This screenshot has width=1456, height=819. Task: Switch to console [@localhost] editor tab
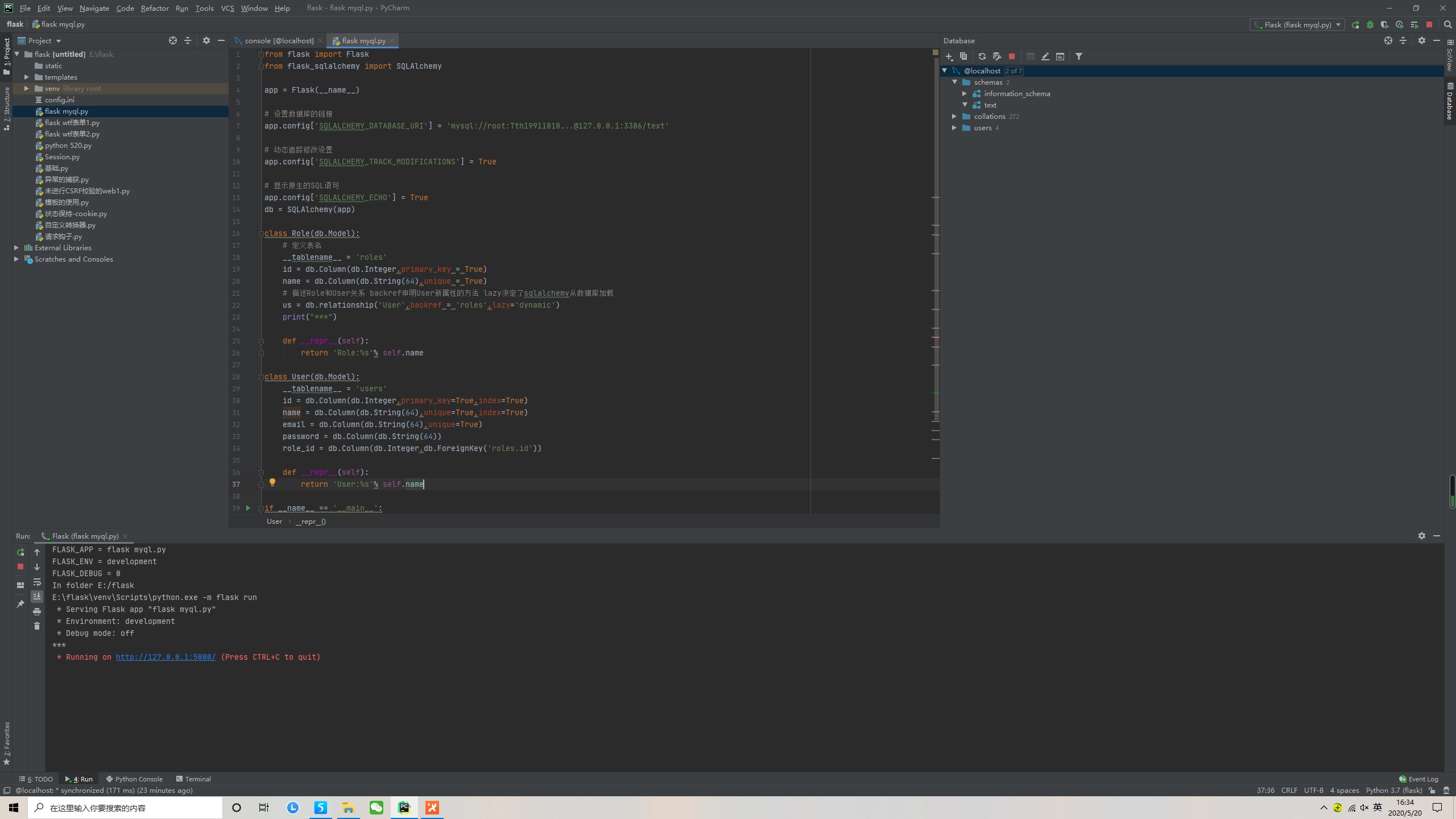(x=279, y=40)
